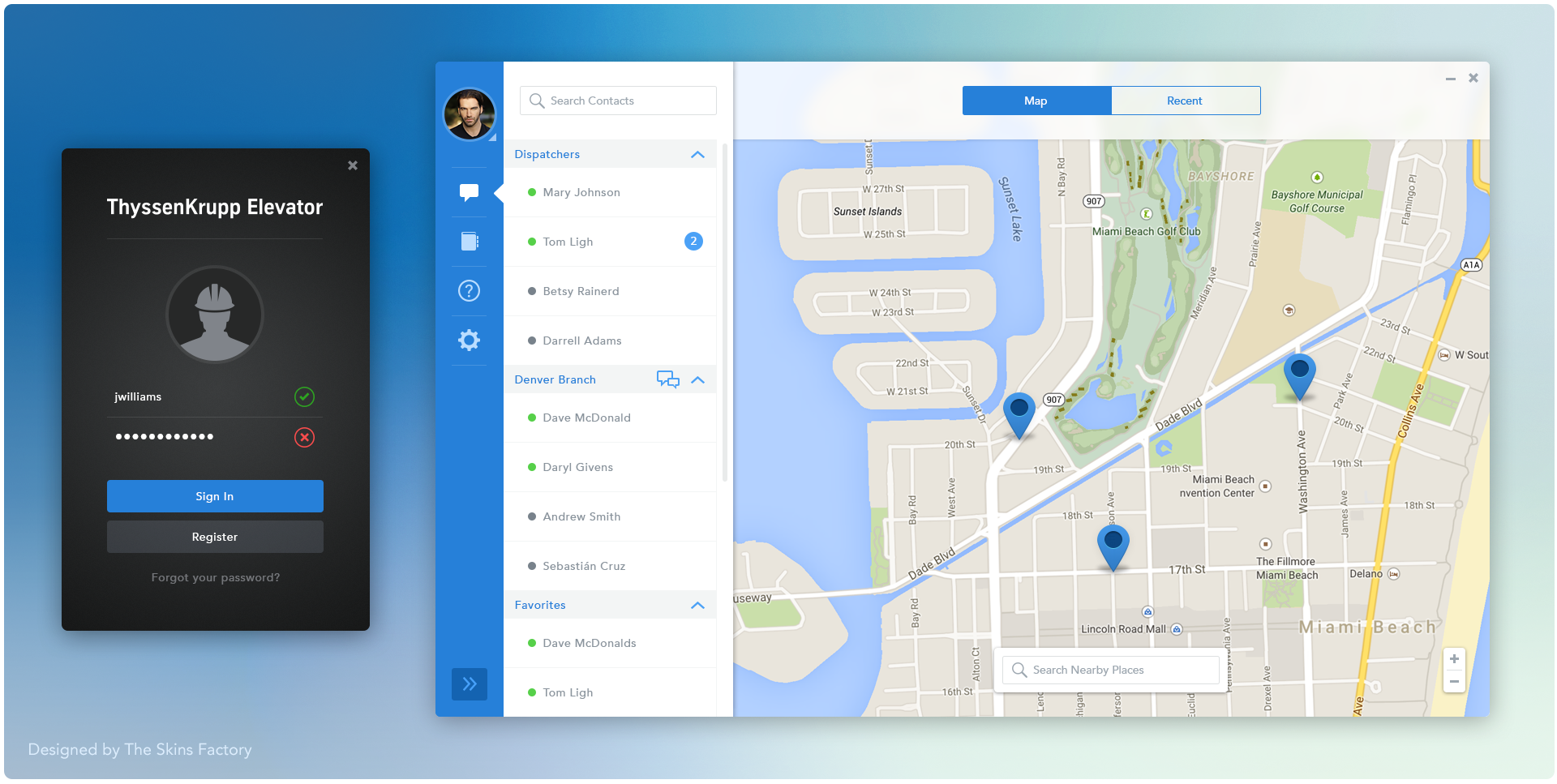Viewport: 1557px width, 784px height.
Task: Collapse the Favorites group
Action: (x=697, y=605)
